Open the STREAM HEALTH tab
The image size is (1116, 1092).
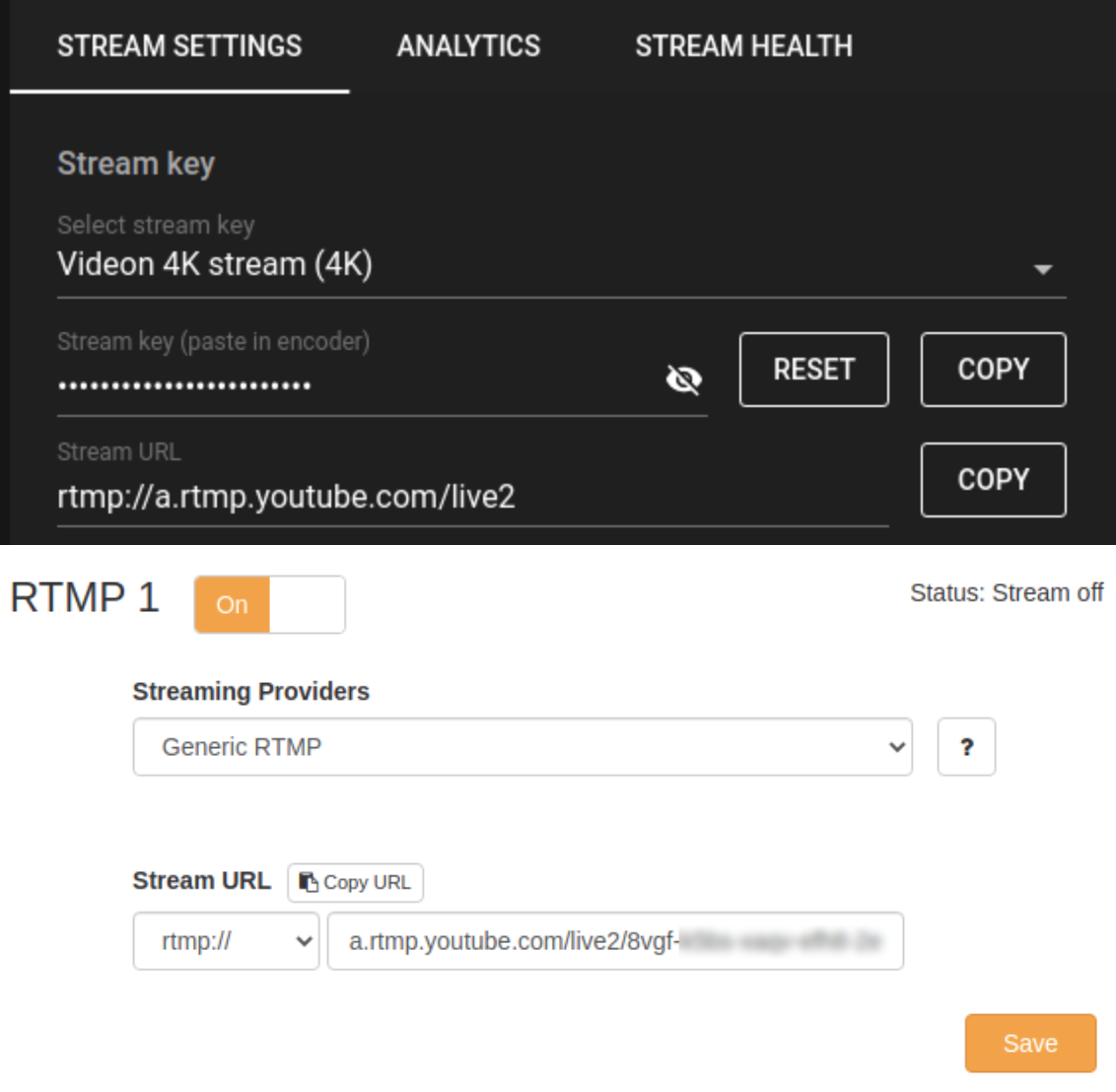[x=742, y=45]
